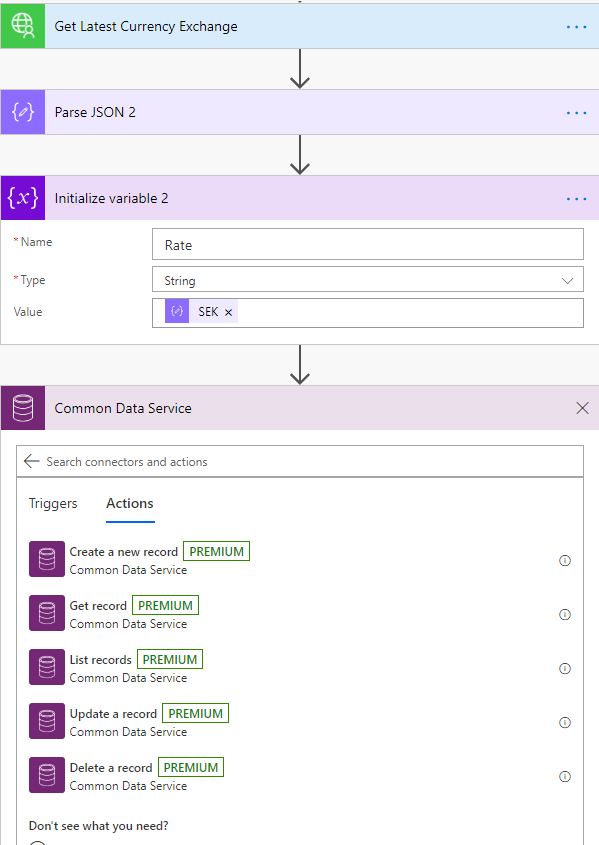Click the PREMIUM badge beside Get record

(x=165, y=605)
